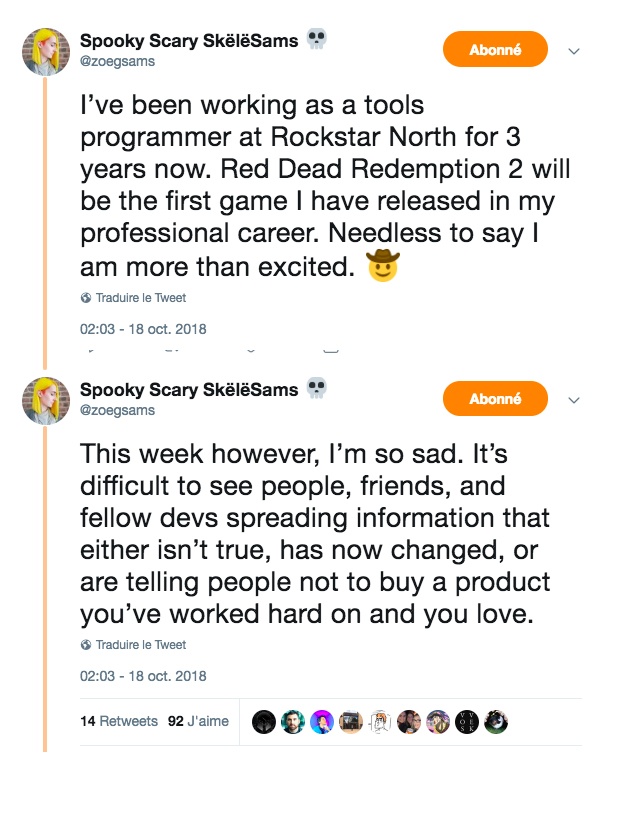Expand the chevron menu on the first tweet
625x840 pixels.
tap(574, 50)
